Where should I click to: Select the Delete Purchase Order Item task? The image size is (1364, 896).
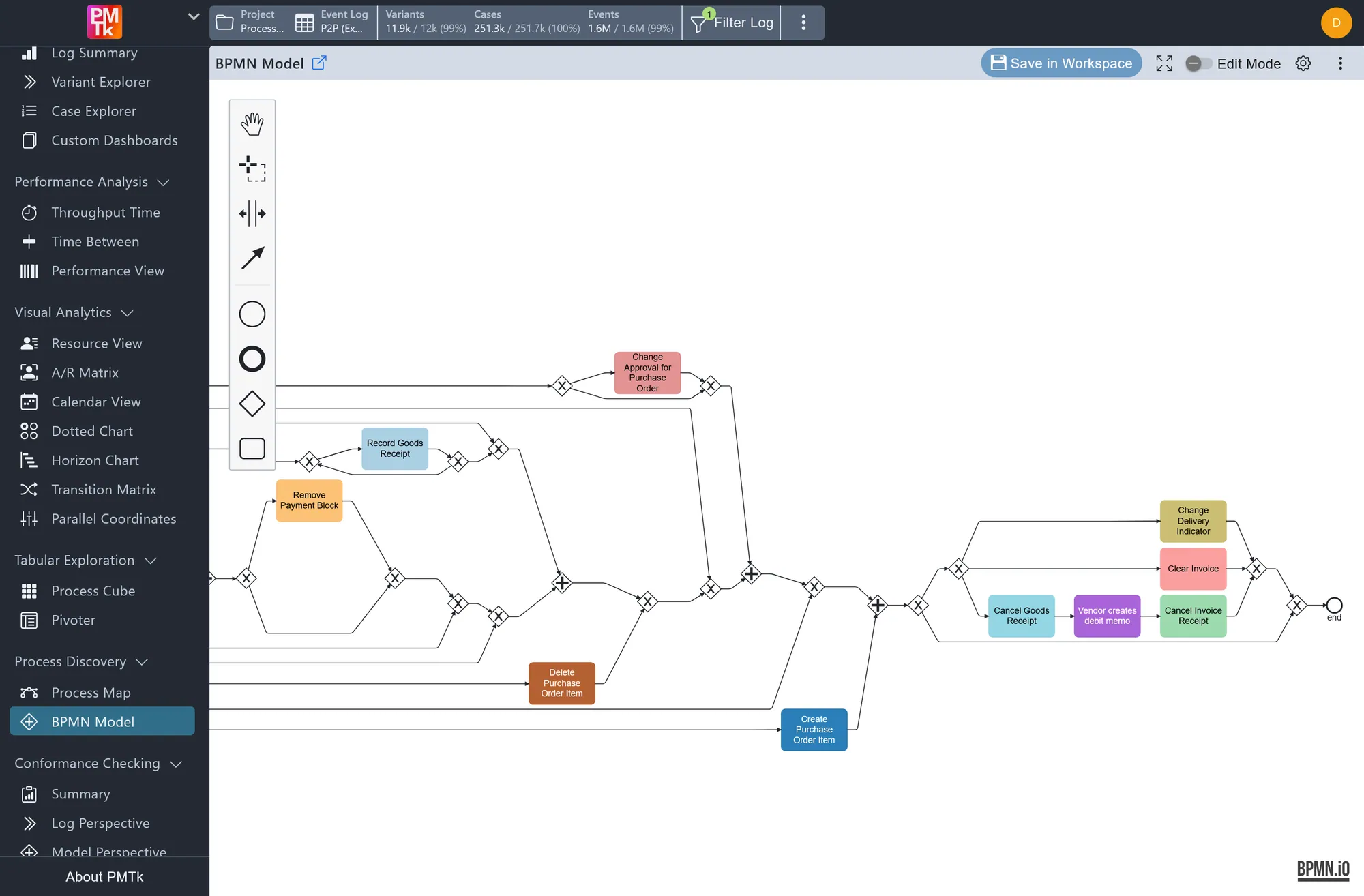point(562,683)
